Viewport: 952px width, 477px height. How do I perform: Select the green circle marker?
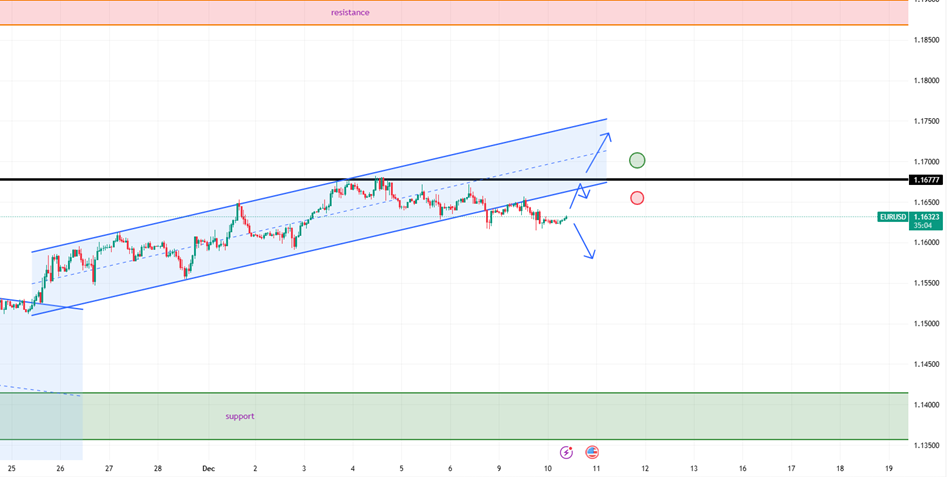[x=637, y=160]
